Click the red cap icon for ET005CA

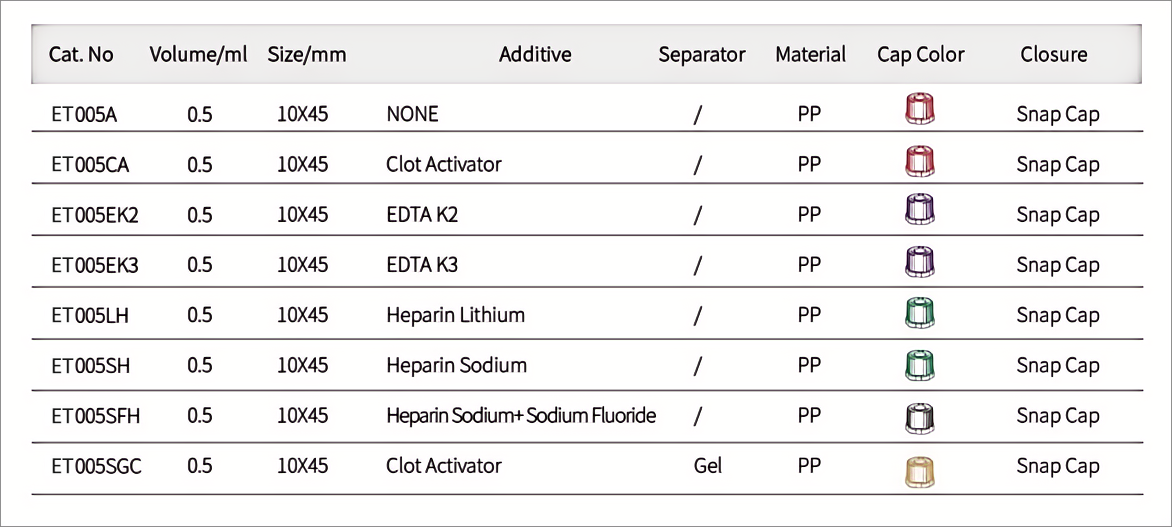coord(918,159)
